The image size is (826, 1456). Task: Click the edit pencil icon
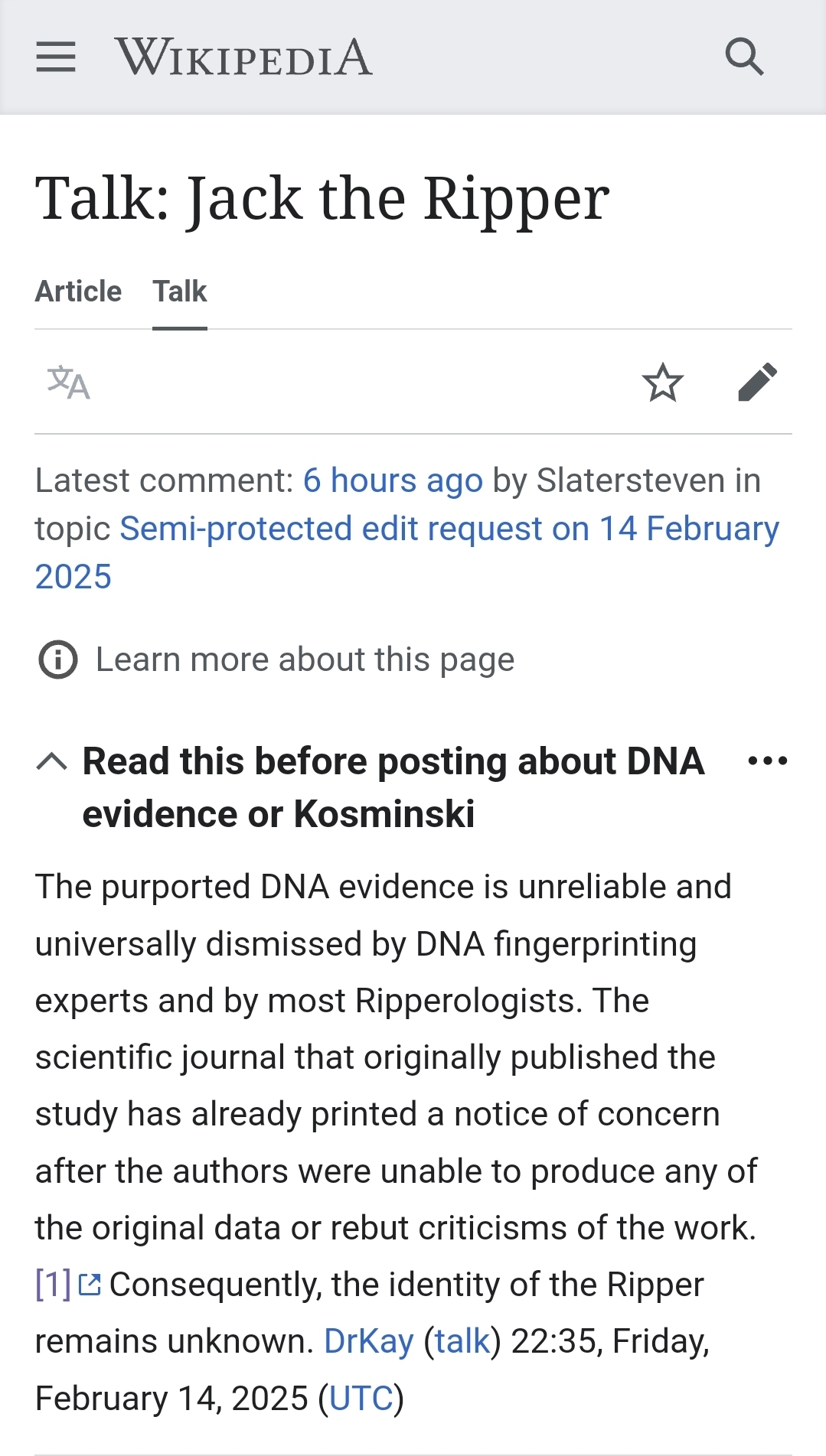coord(757,383)
